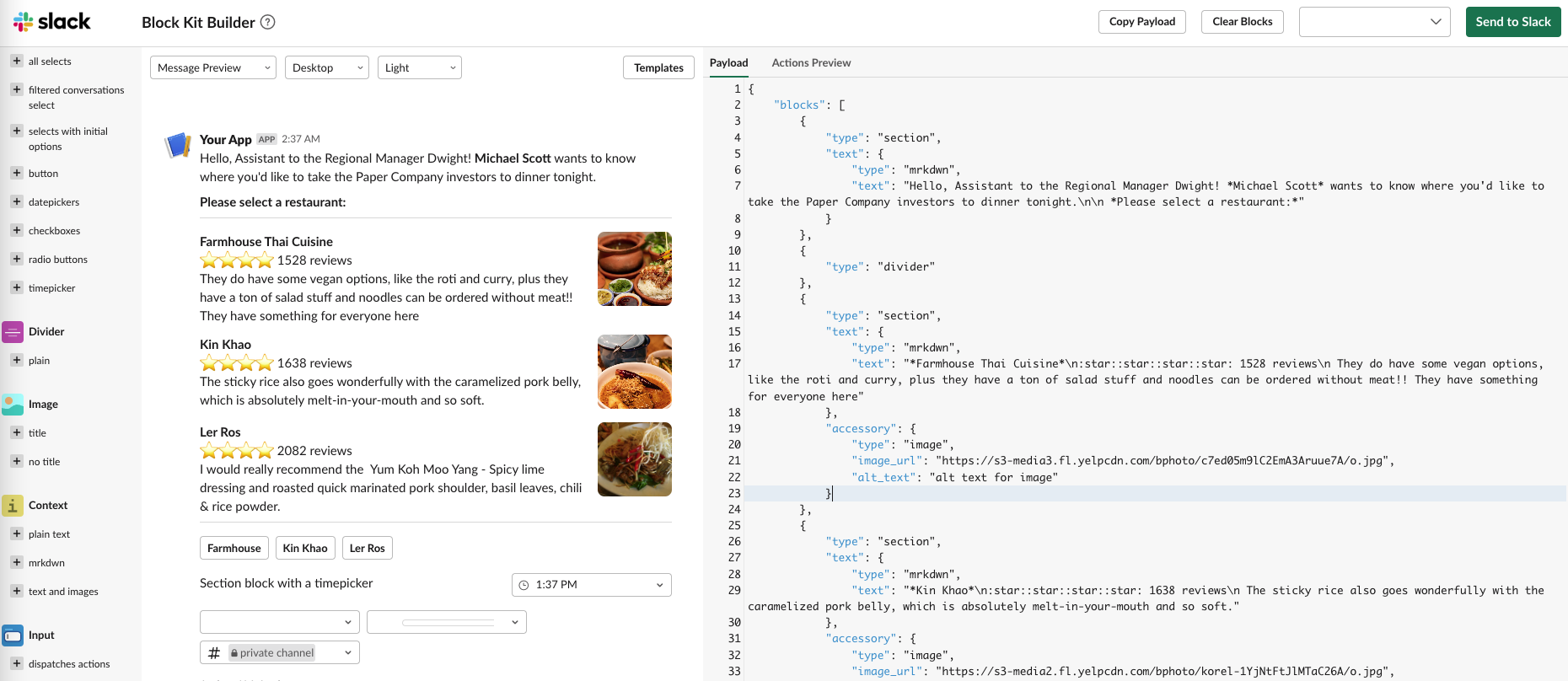
Task: Add the 'filtered conversations select' block
Action: (x=16, y=89)
